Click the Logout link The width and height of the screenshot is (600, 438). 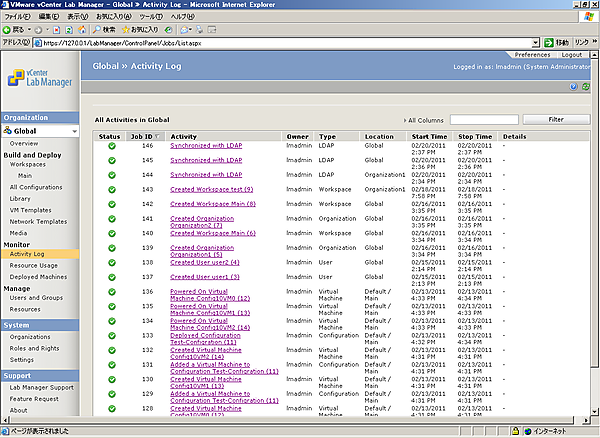[571, 55]
